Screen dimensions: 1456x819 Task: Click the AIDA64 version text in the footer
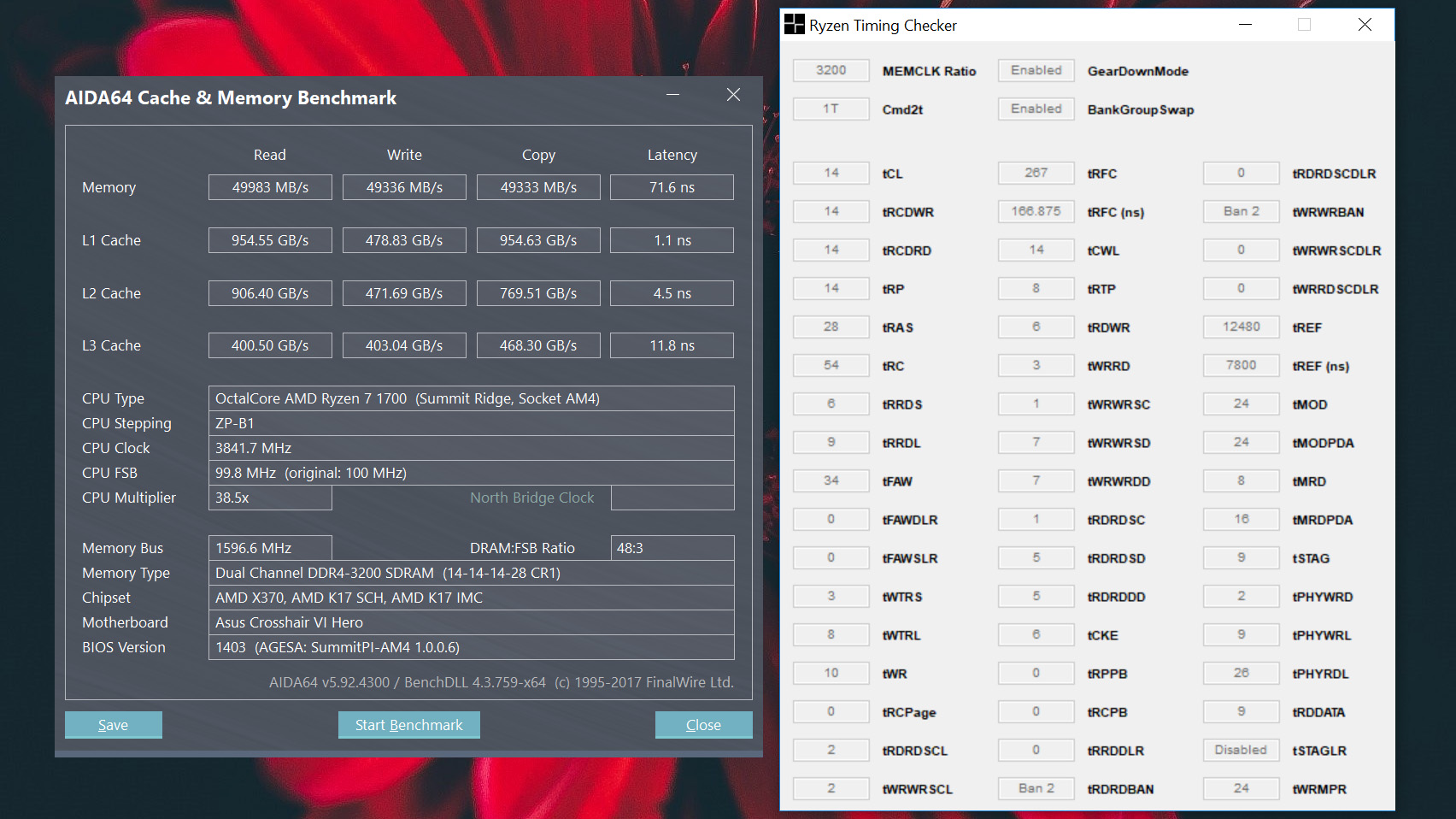tap(502, 682)
